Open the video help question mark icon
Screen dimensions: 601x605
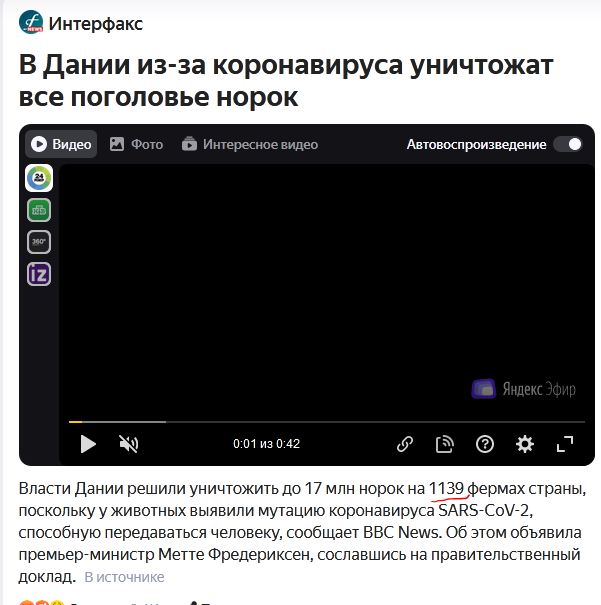coord(485,444)
